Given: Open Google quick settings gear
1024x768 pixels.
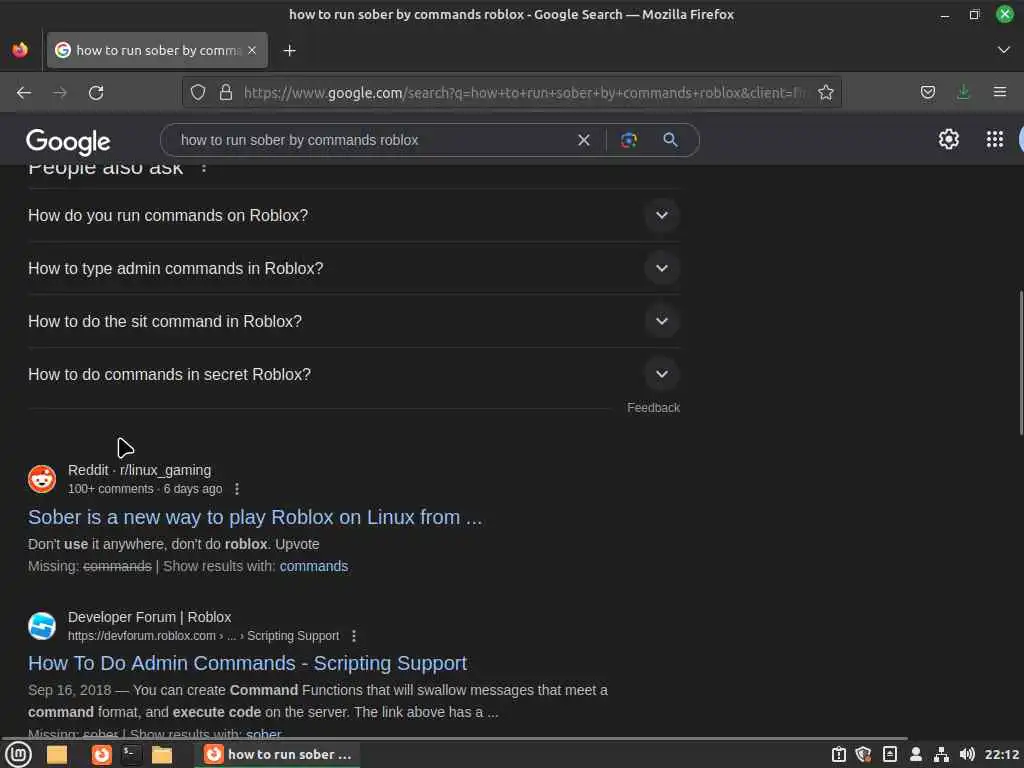Looking at the screenshot, I should [948, 139].
